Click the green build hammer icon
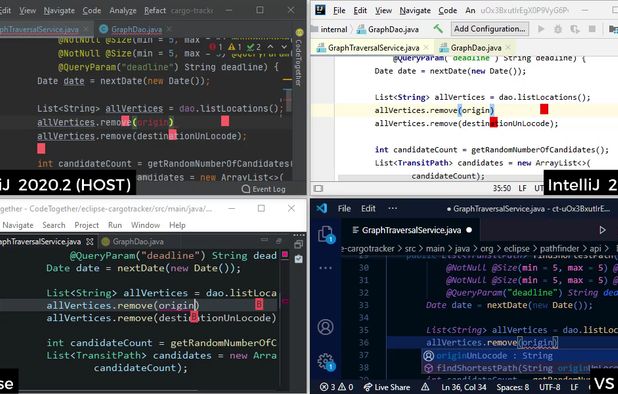 (438, 28)
